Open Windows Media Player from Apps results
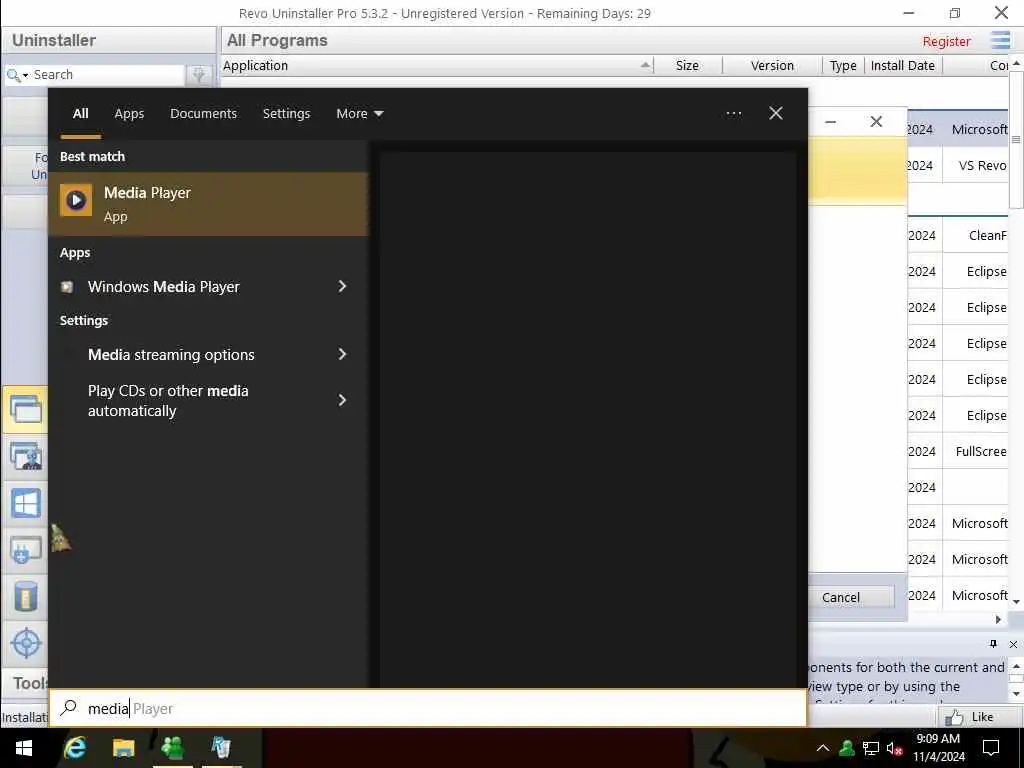The image size is (1024, 768). tap(163, 287)
